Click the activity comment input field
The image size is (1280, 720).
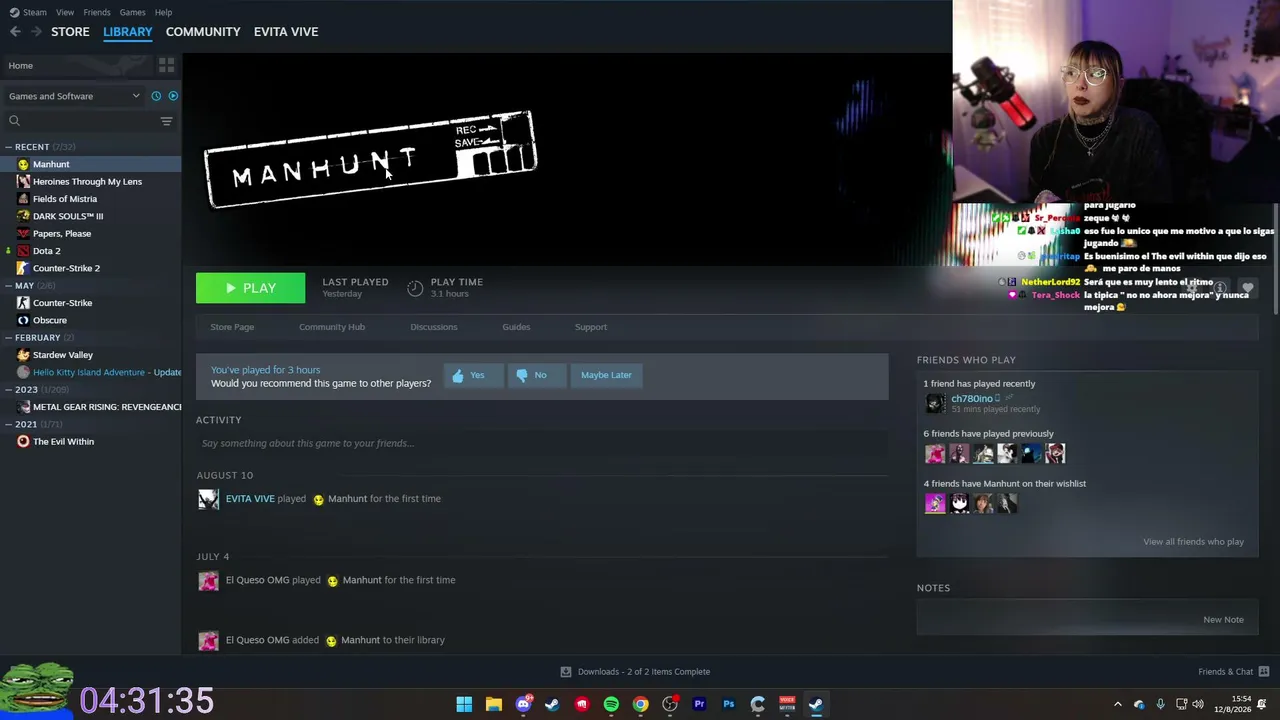(542, 443)
